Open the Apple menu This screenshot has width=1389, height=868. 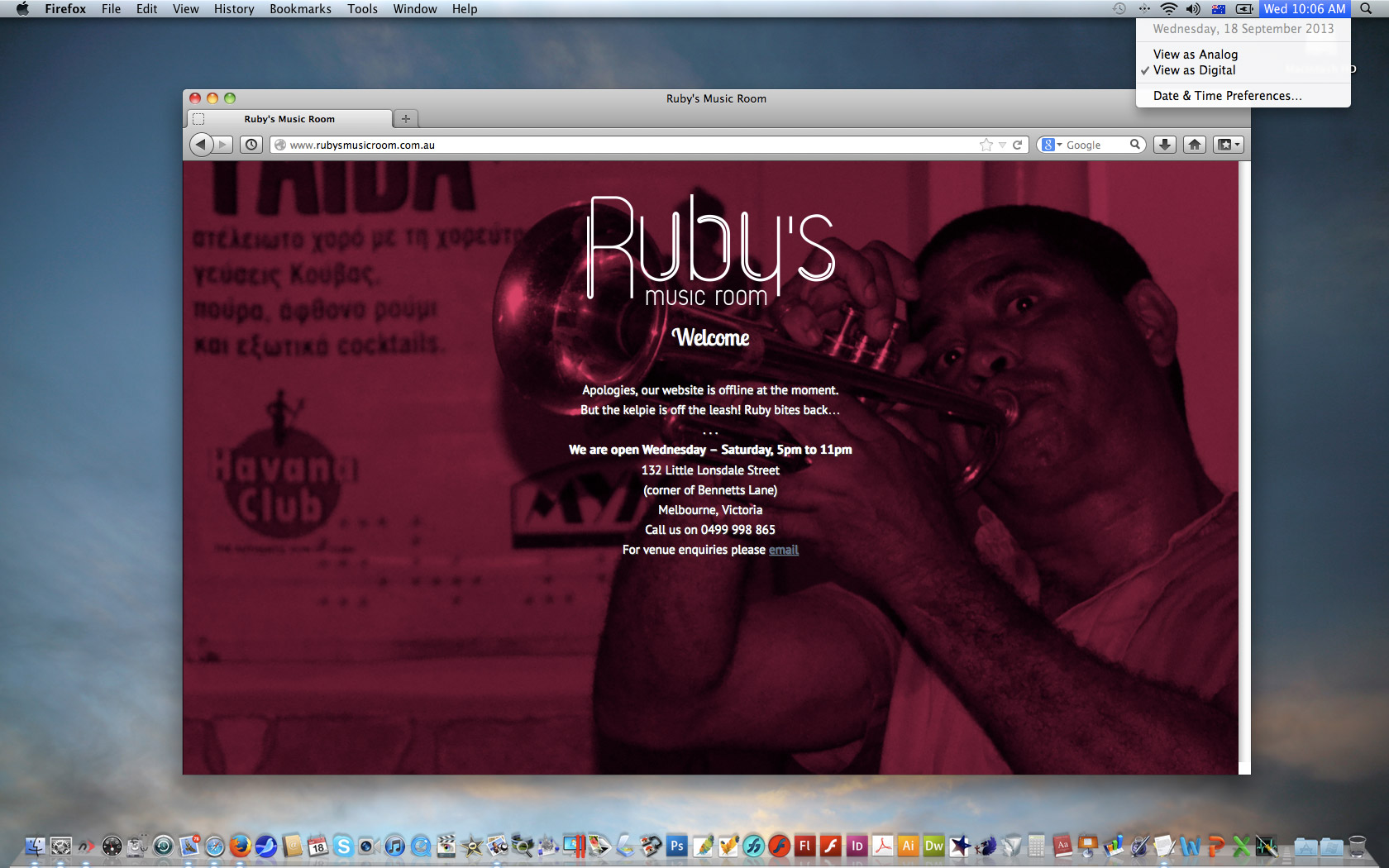tap(22, 9)
